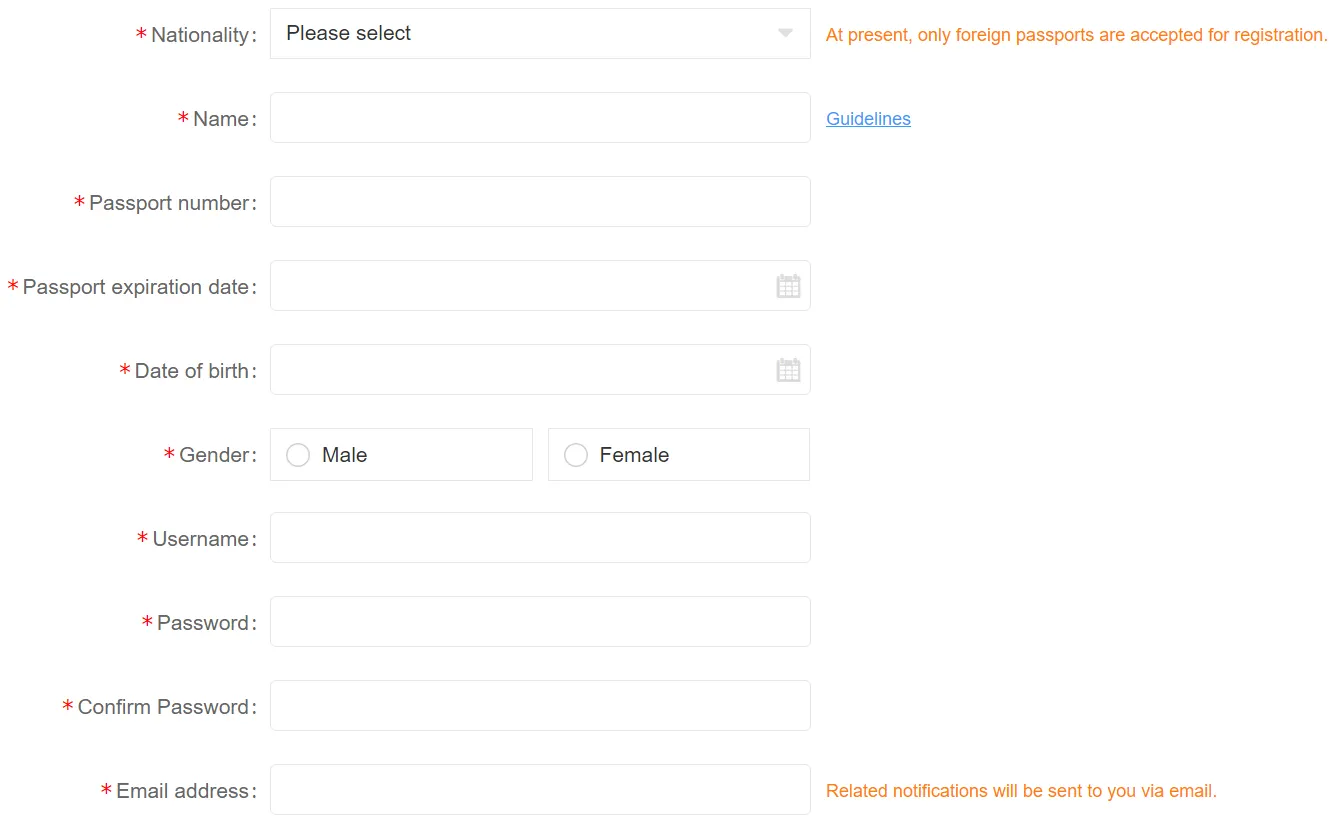Focus the Confirm Password field
This screenshot has height=832, width=1339.
(540, 706)
